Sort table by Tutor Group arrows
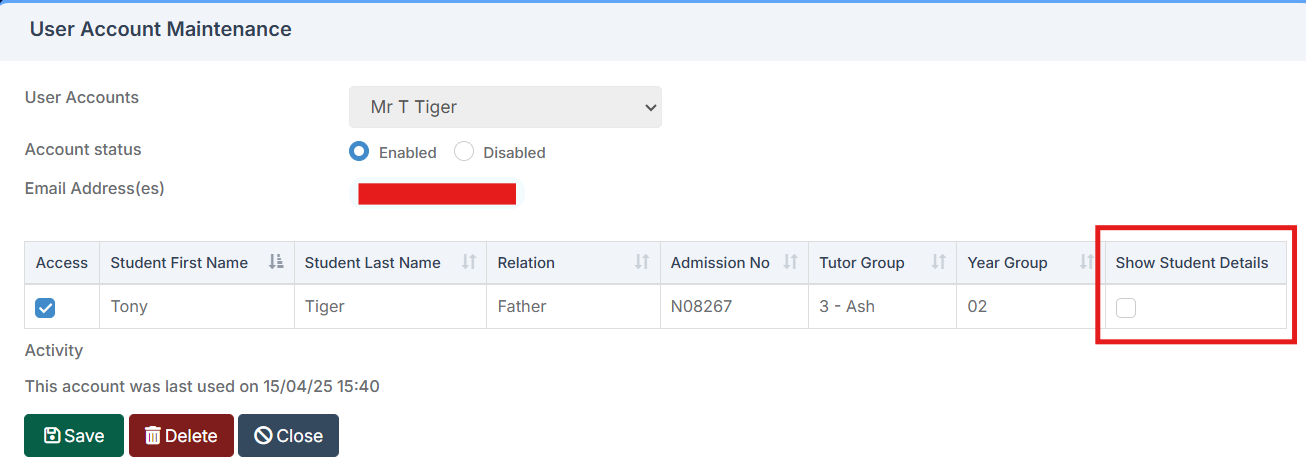The height and width of the screenshot is (475, 1306). point(938,263)
